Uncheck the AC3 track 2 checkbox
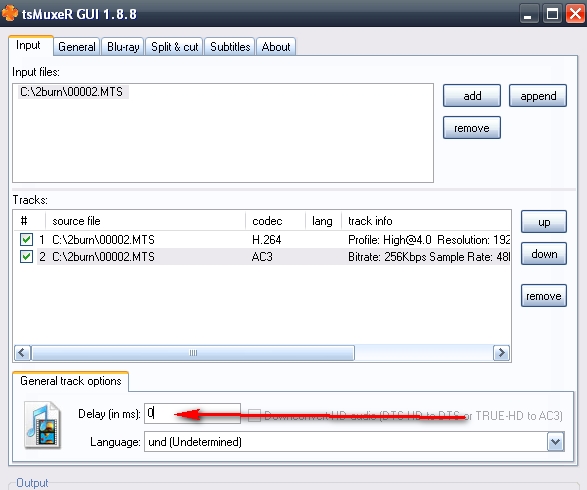Screen dimensions: 587x490 [x=26, y=257]
